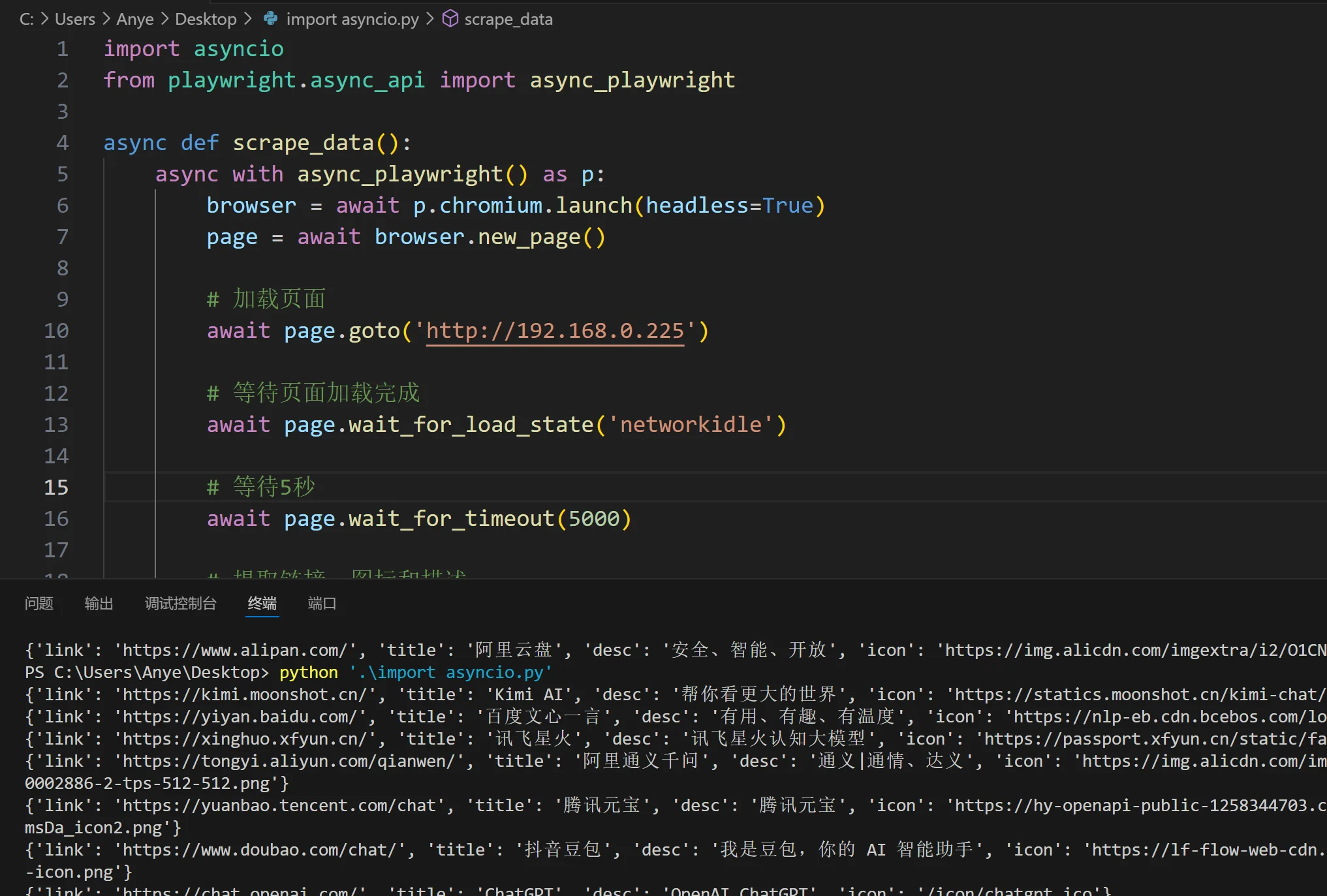Click the xinghuo.xfyun.cn link in terminal
This screenshot has width=1327, height=896.
(245, 739)
